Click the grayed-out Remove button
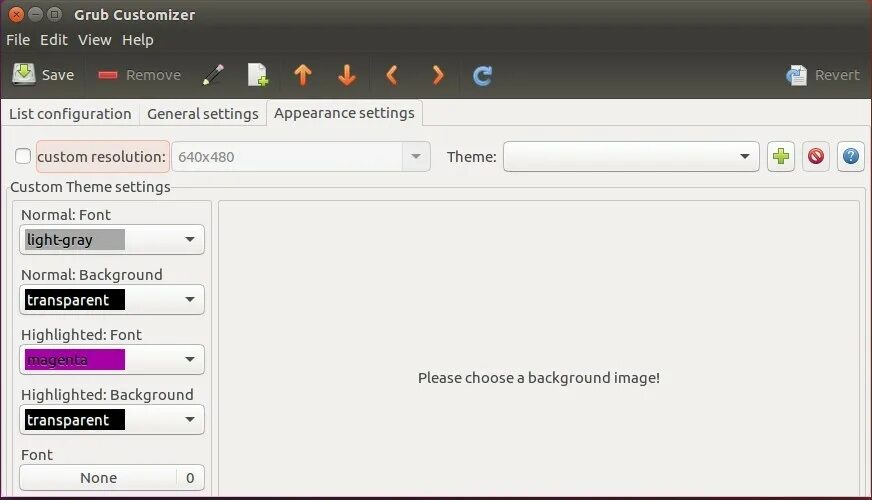Screen dimensions: 872x500 (x=139, y=75)
